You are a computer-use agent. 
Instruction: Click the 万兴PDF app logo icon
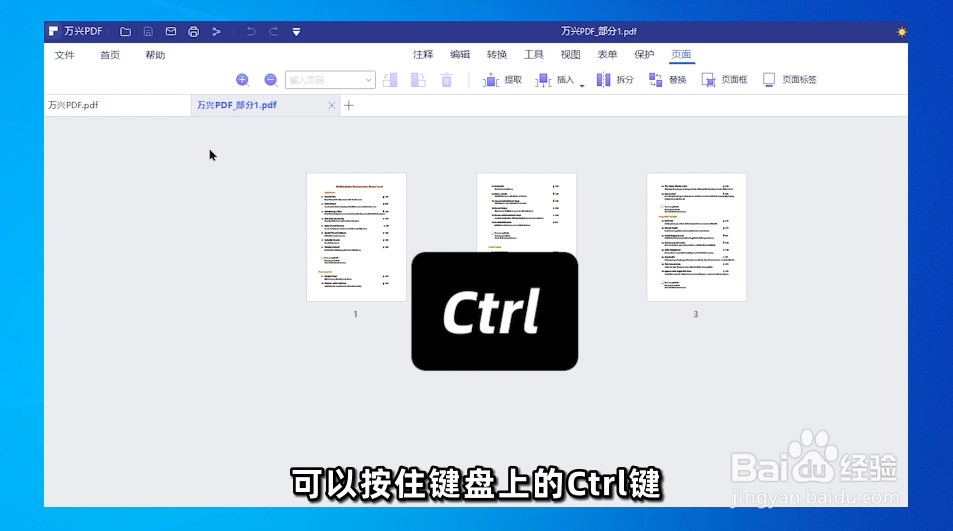pos(53,31)
